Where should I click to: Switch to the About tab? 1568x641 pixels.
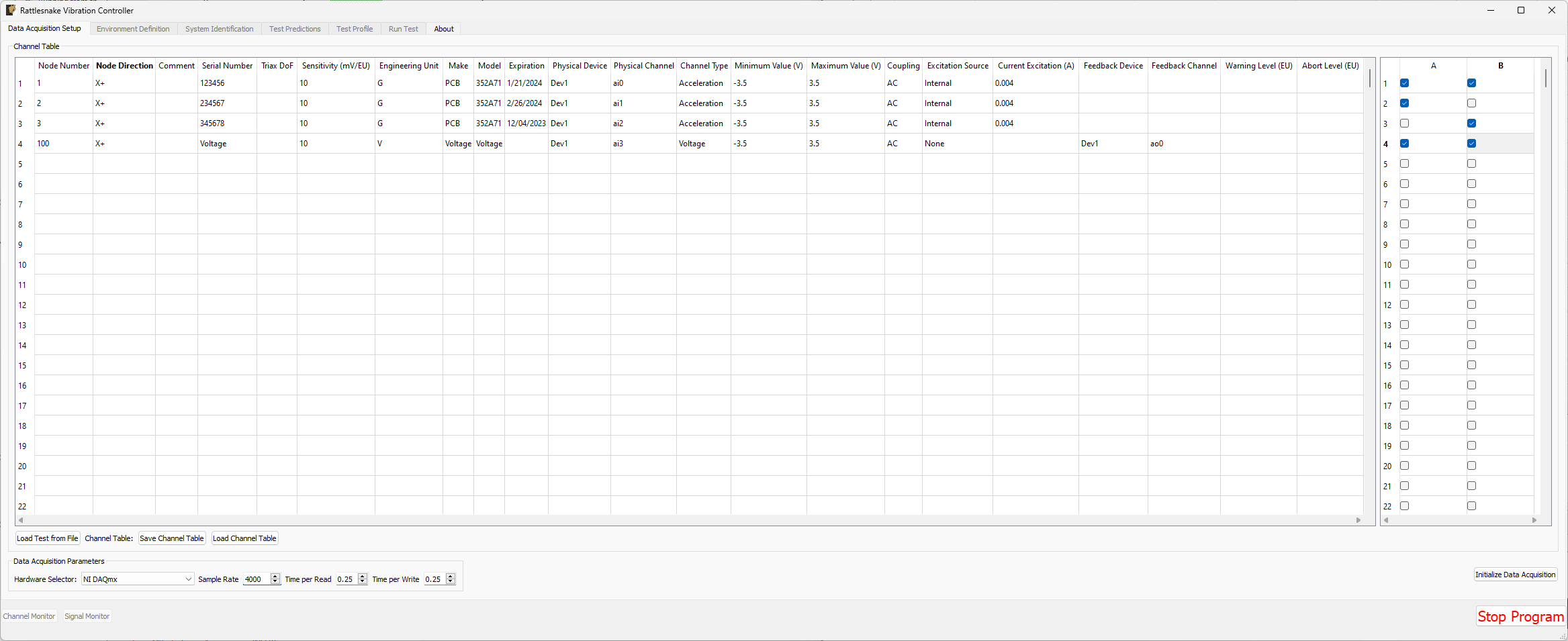click(x=443, y=29)
